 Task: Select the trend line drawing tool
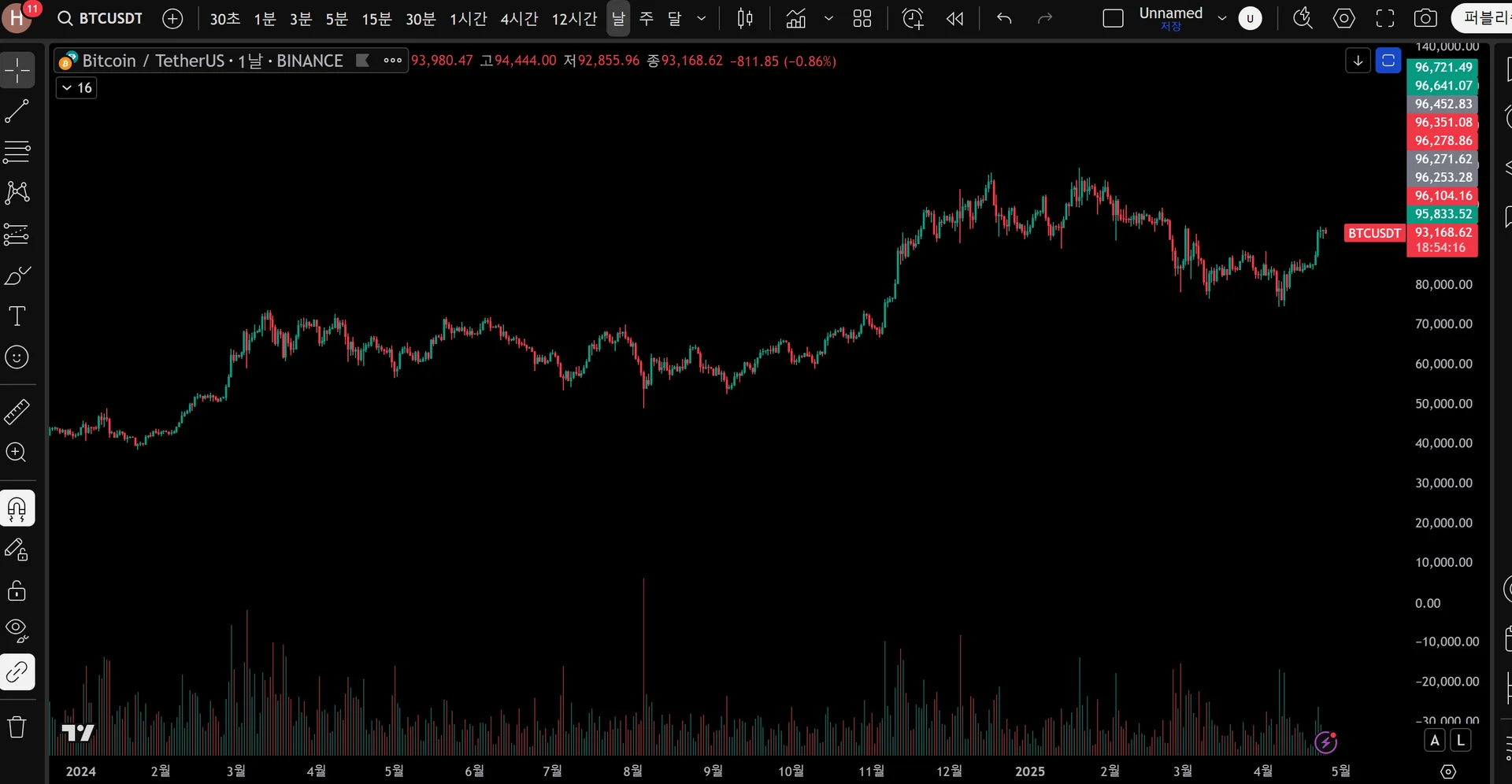point(17,111)
